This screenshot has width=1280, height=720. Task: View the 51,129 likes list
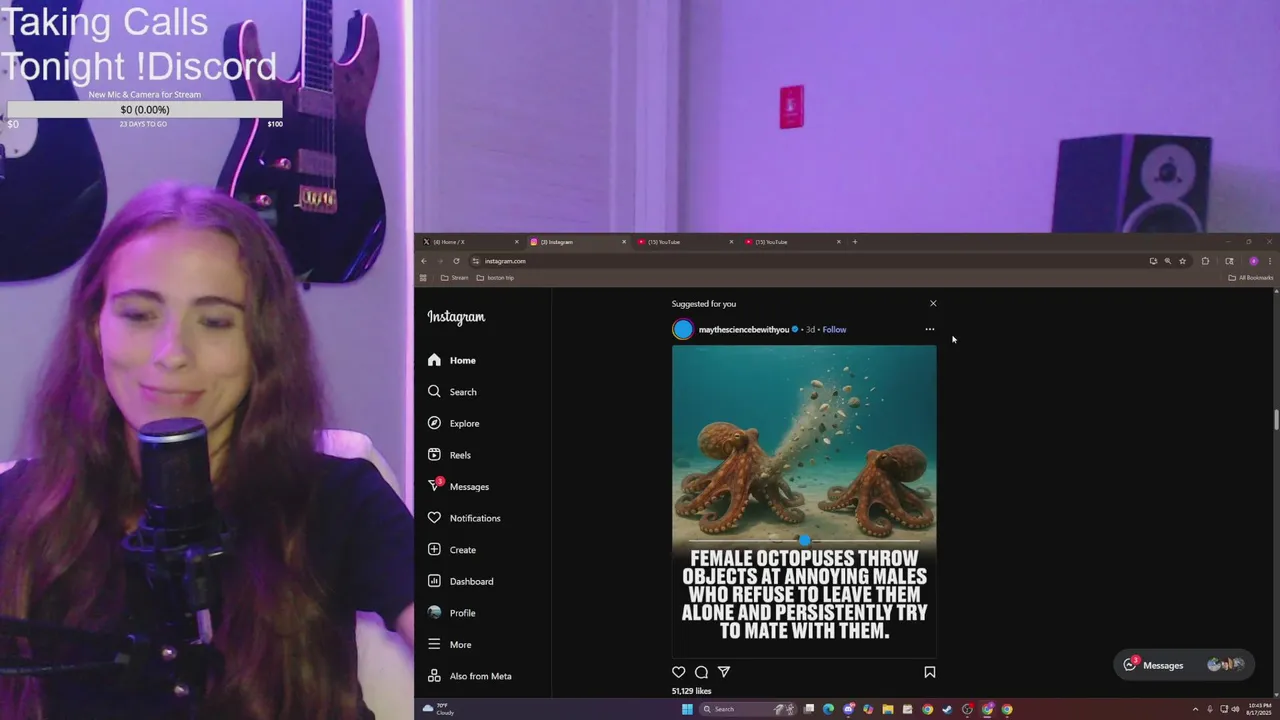coord(692,691)
